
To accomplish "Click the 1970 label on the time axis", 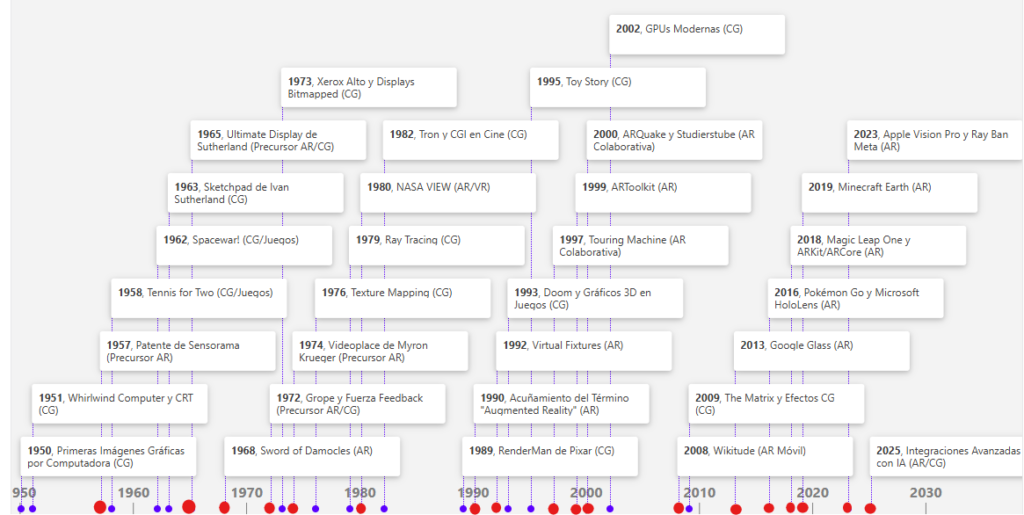I will point(246,493).
